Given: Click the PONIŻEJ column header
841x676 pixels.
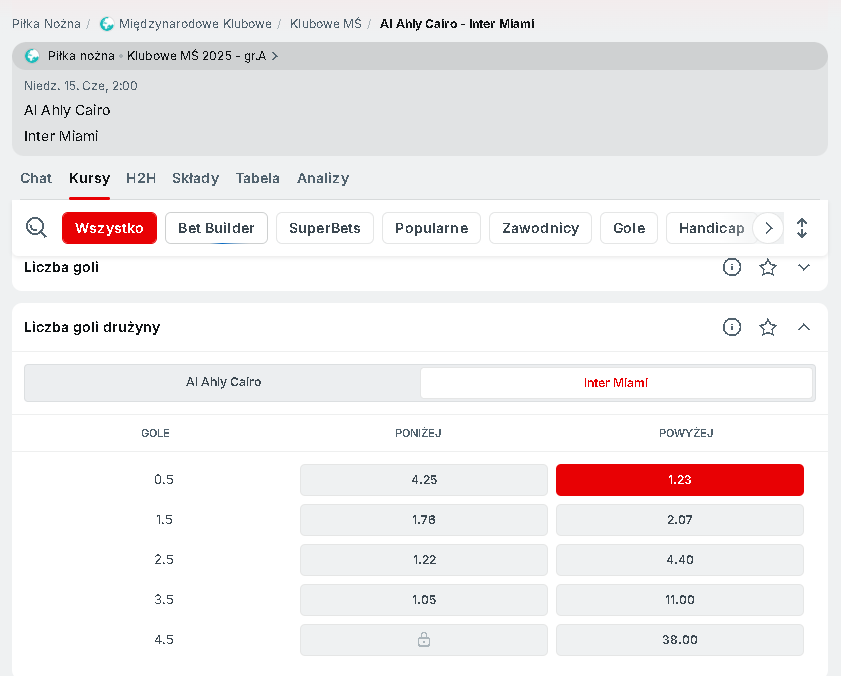Looking at the screenshot, I should pos(418,433).
